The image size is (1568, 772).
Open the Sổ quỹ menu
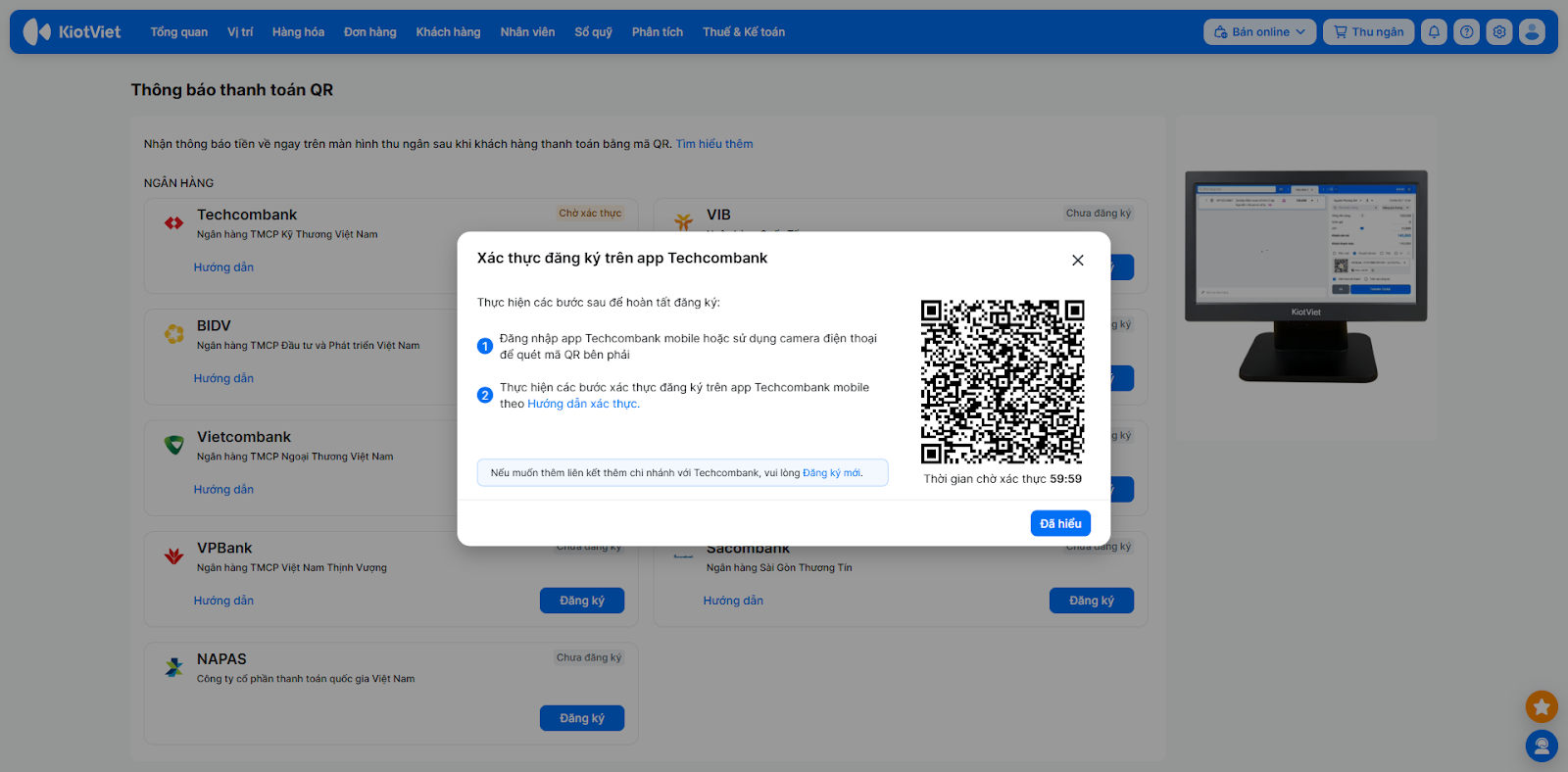pos(593,32)
